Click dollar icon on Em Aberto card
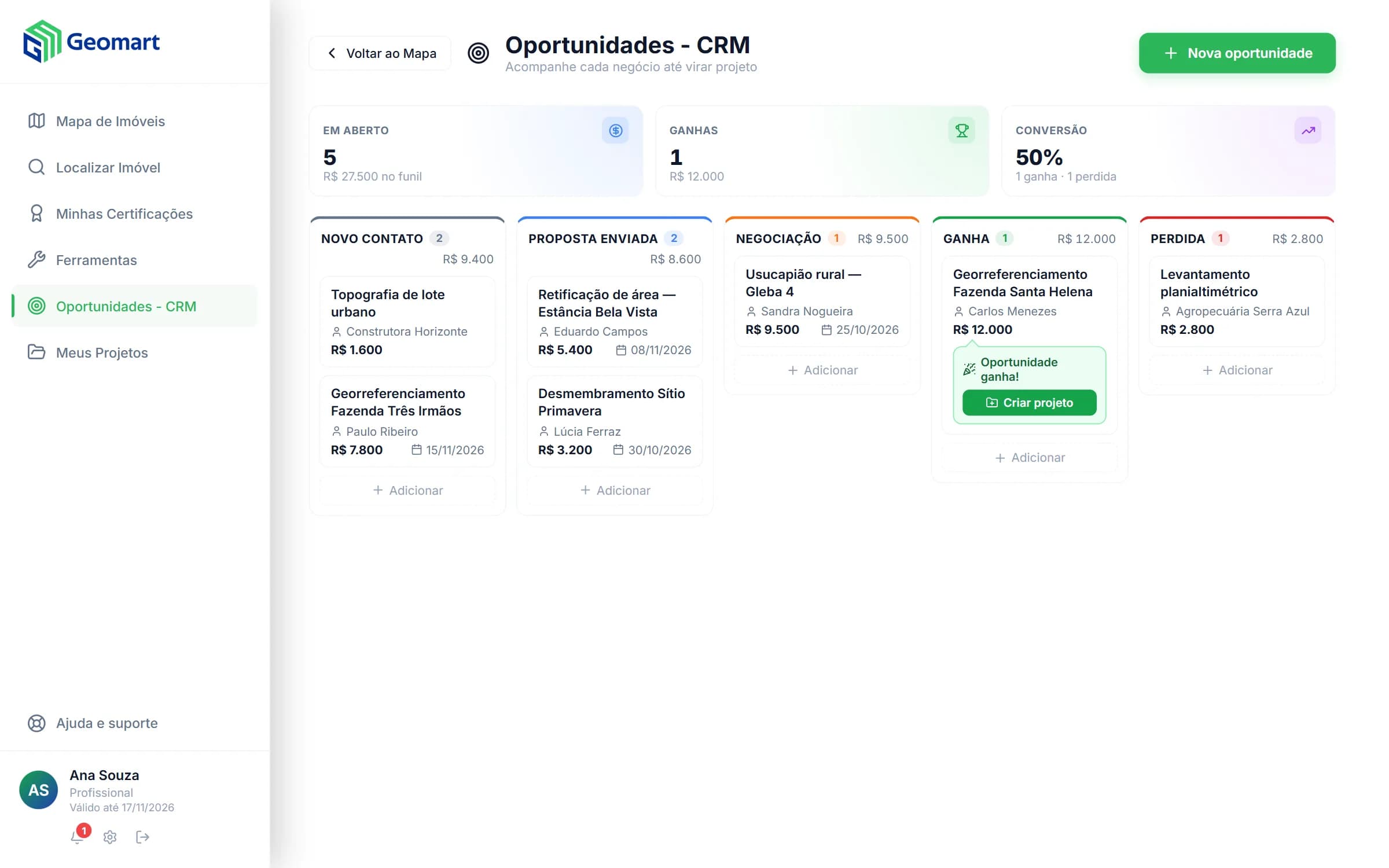Screen dimensions: 1389x868 pos(615,131)
